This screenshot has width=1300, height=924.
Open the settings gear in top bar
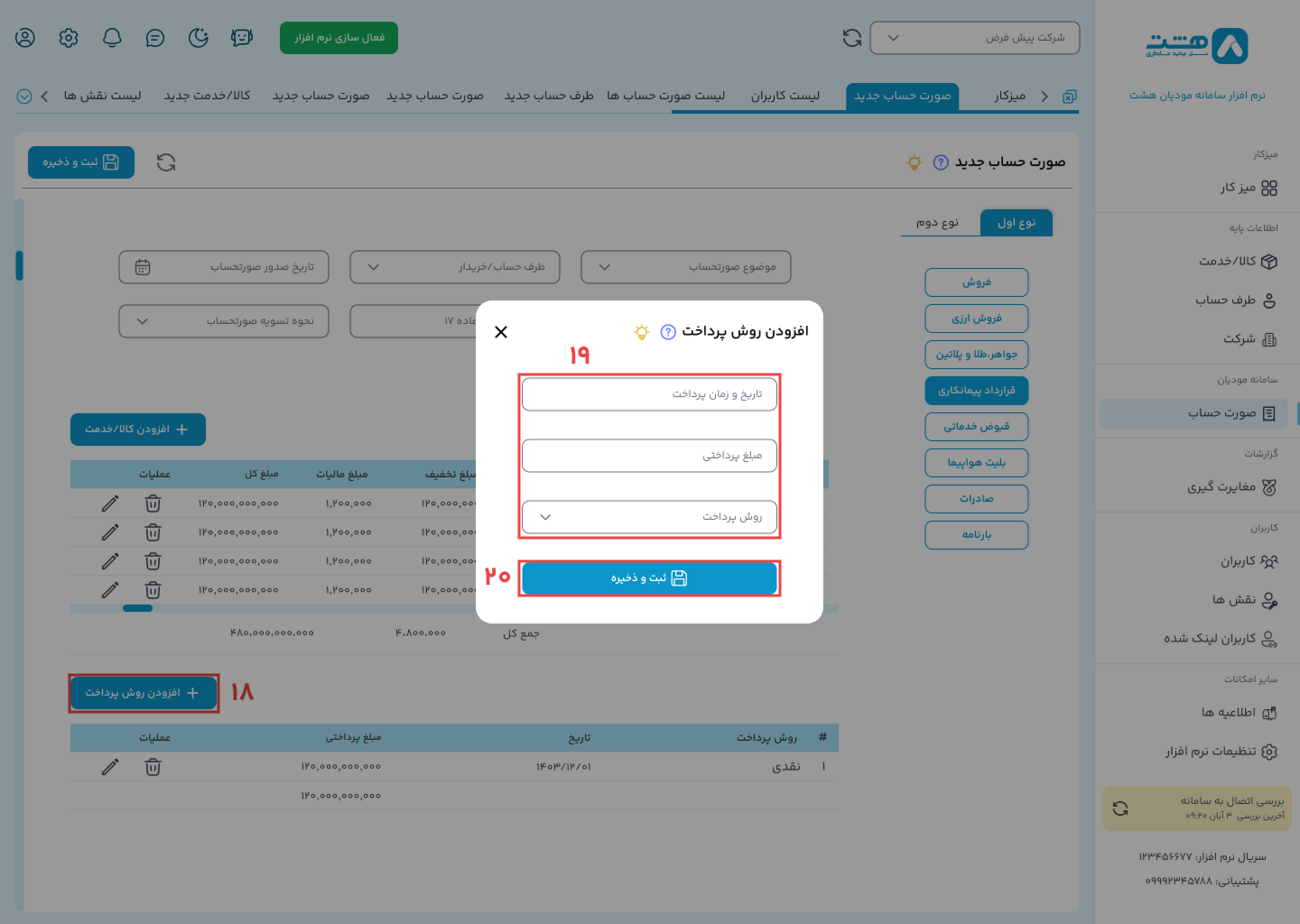point(69,38)
